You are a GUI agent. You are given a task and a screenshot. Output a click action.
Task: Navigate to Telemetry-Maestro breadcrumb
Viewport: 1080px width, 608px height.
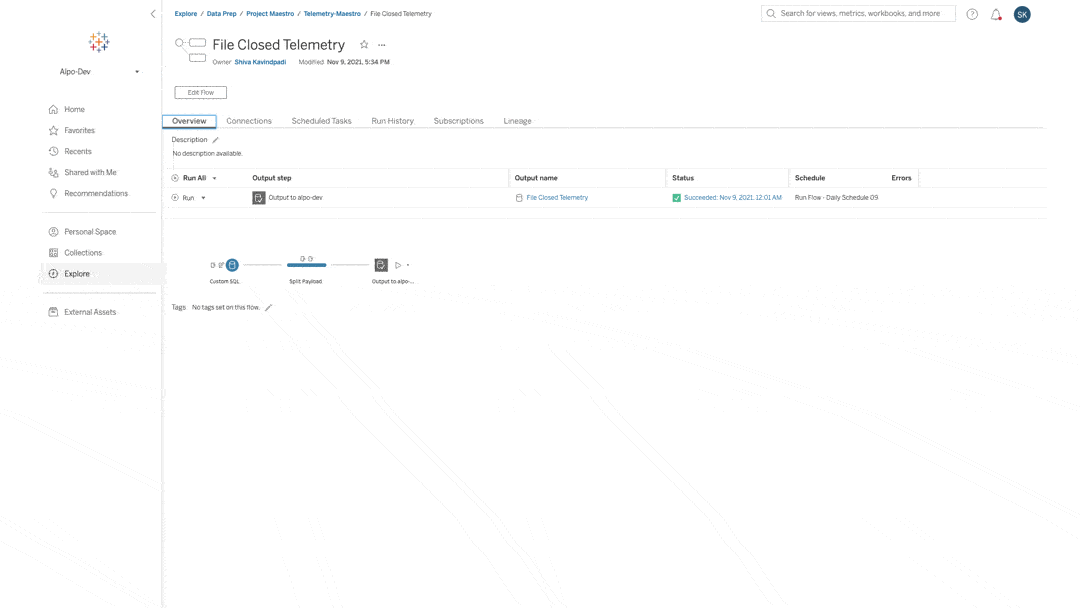click(x=332, y=14)
